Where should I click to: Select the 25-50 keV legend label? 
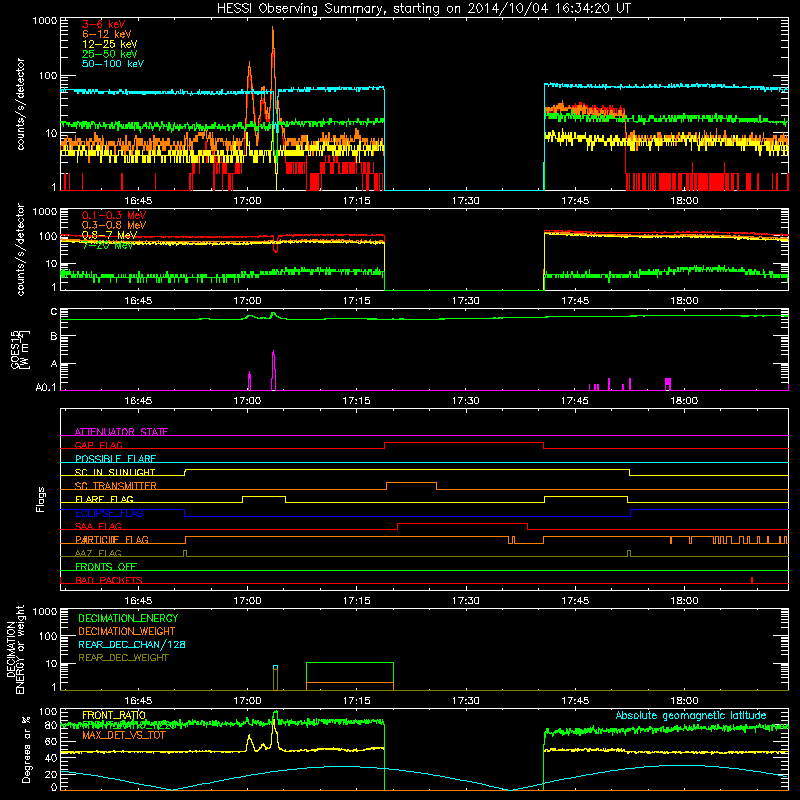point(110,54)
